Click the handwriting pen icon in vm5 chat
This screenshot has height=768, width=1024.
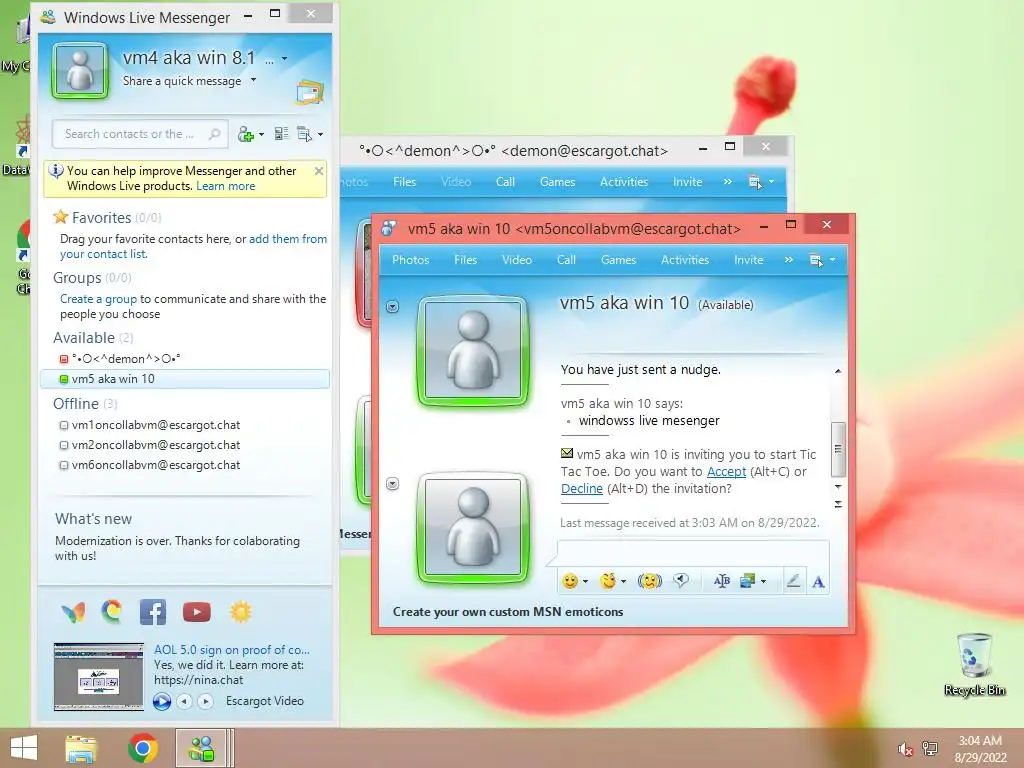coord(793,581)
